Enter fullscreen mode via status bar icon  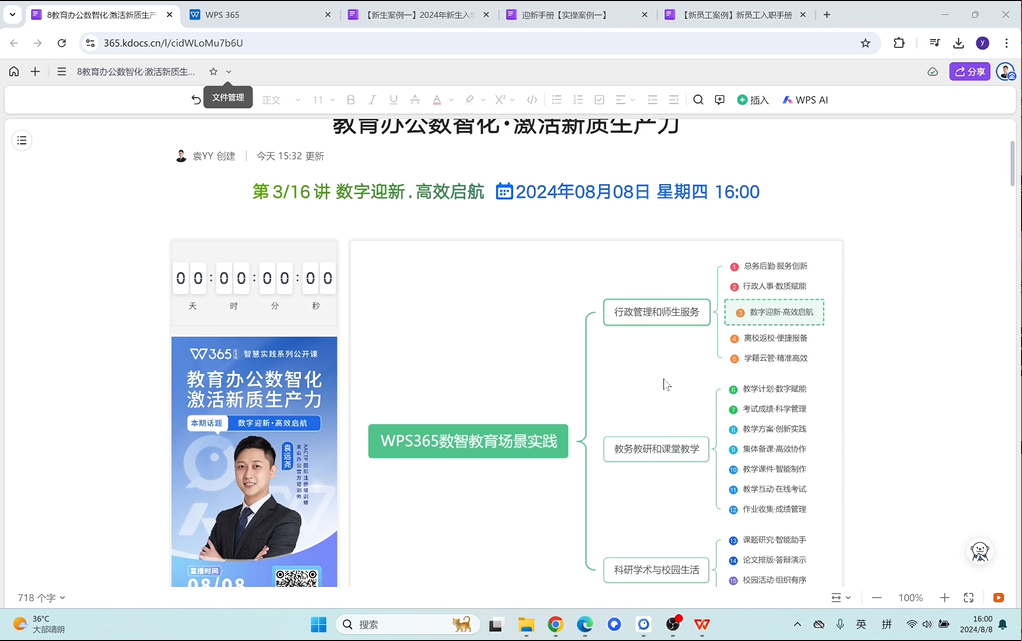click(968, 598)
